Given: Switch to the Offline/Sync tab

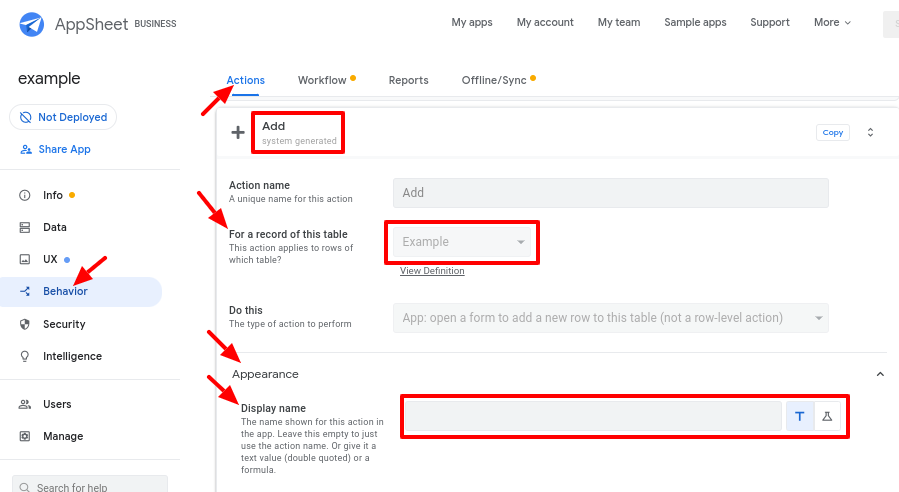Looking at the screenshot, I should pos(494,80).
